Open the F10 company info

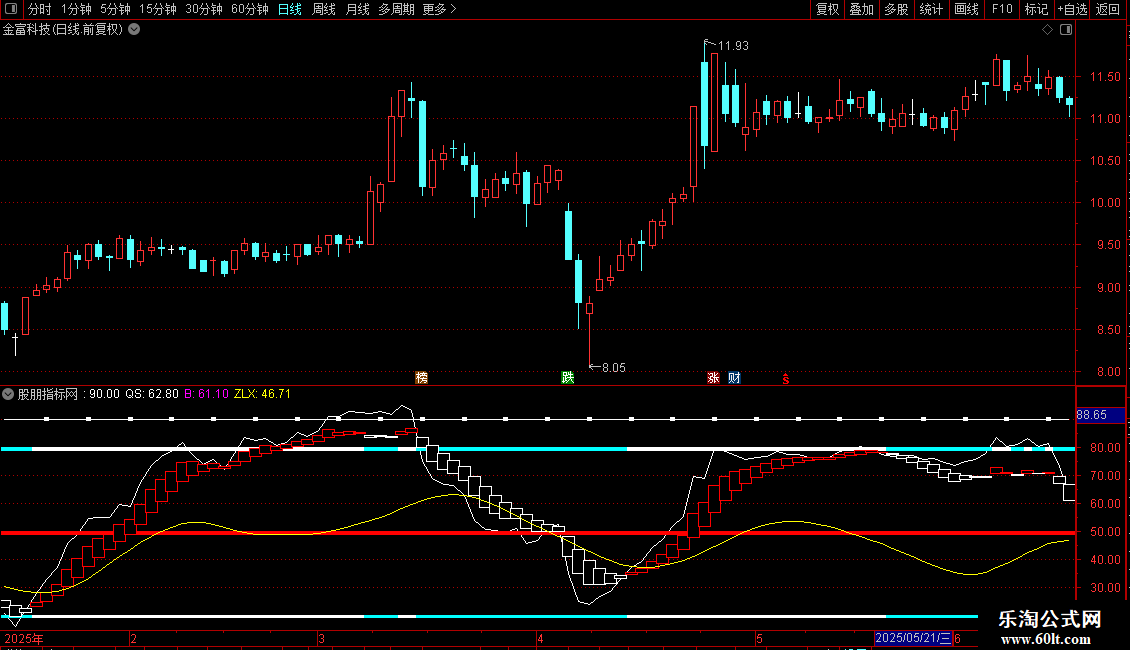click(x=1002, y=9)
